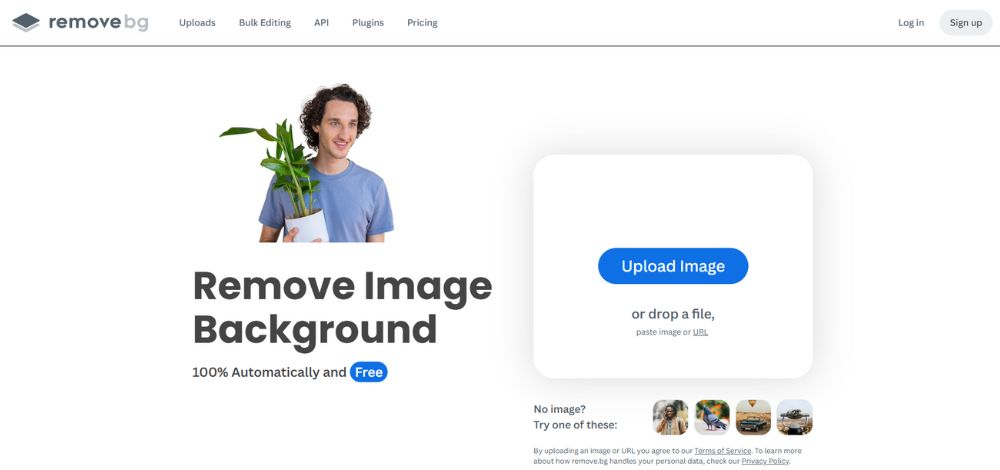This screenshot has width=1000, height=470.
Task: Click the blue Free badge
Action: pyautogui.click(x=369, y=372)
